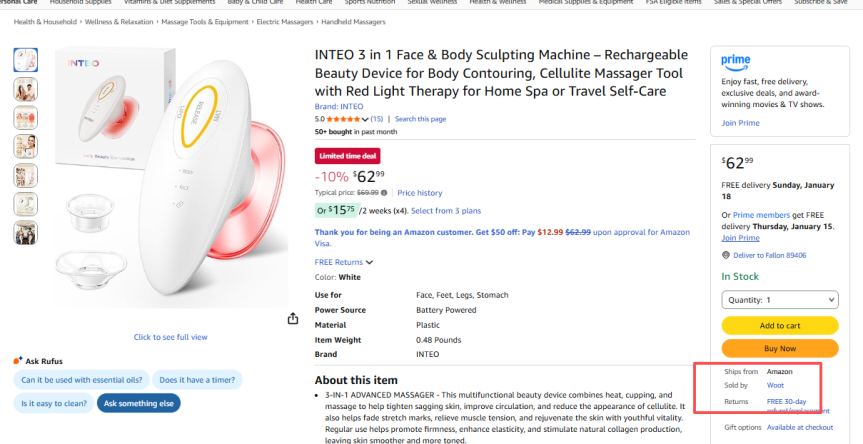Click the five-star rating stars
863x444 pixels.
(345, 119)
